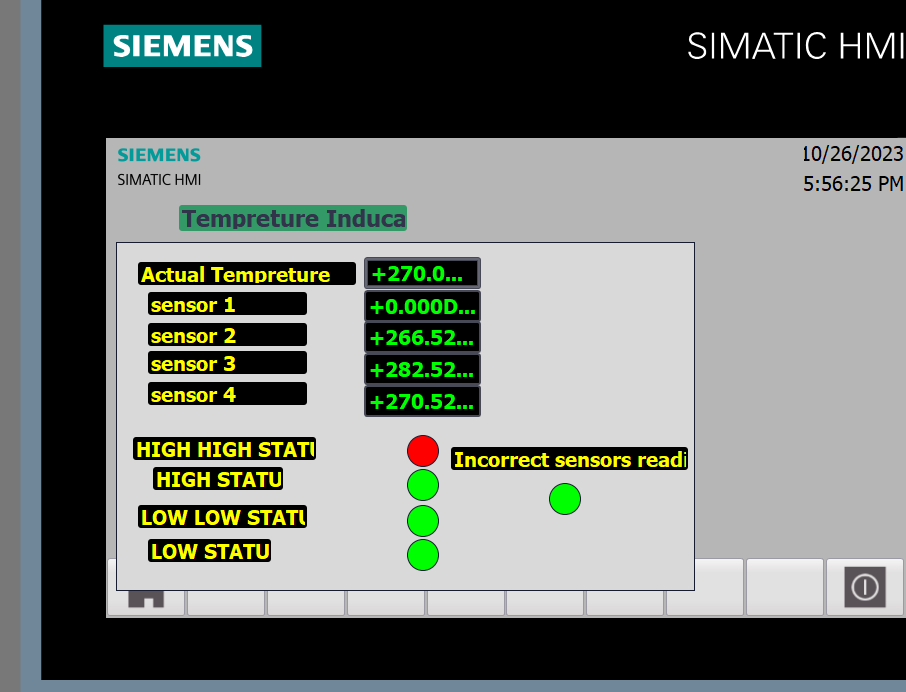This screenshot has width=906, height=692.
Task: Click the HIGH status green indicator
Action: [x=423, y=485]
